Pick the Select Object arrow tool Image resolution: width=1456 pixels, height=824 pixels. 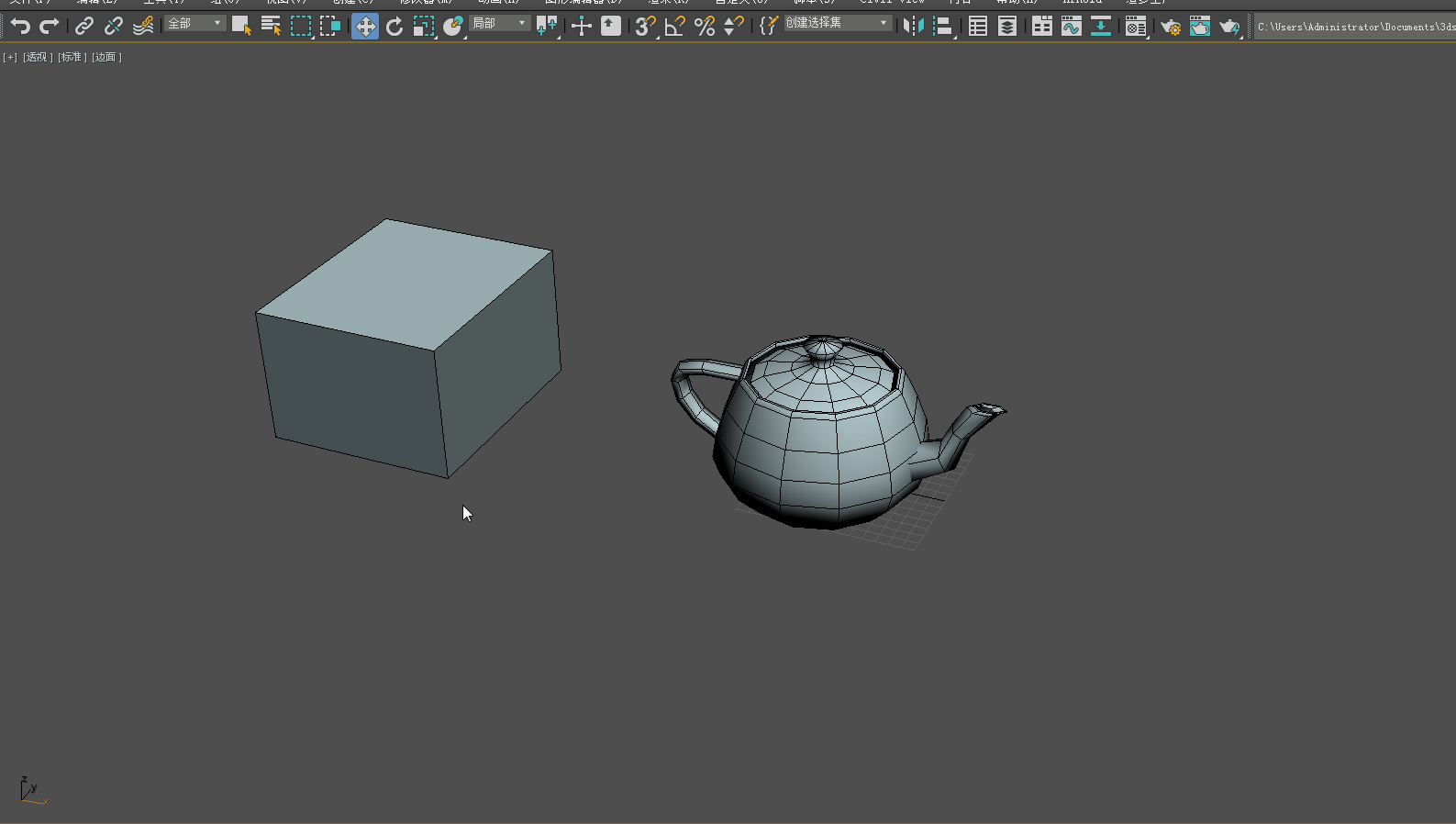tap(241, 27)
